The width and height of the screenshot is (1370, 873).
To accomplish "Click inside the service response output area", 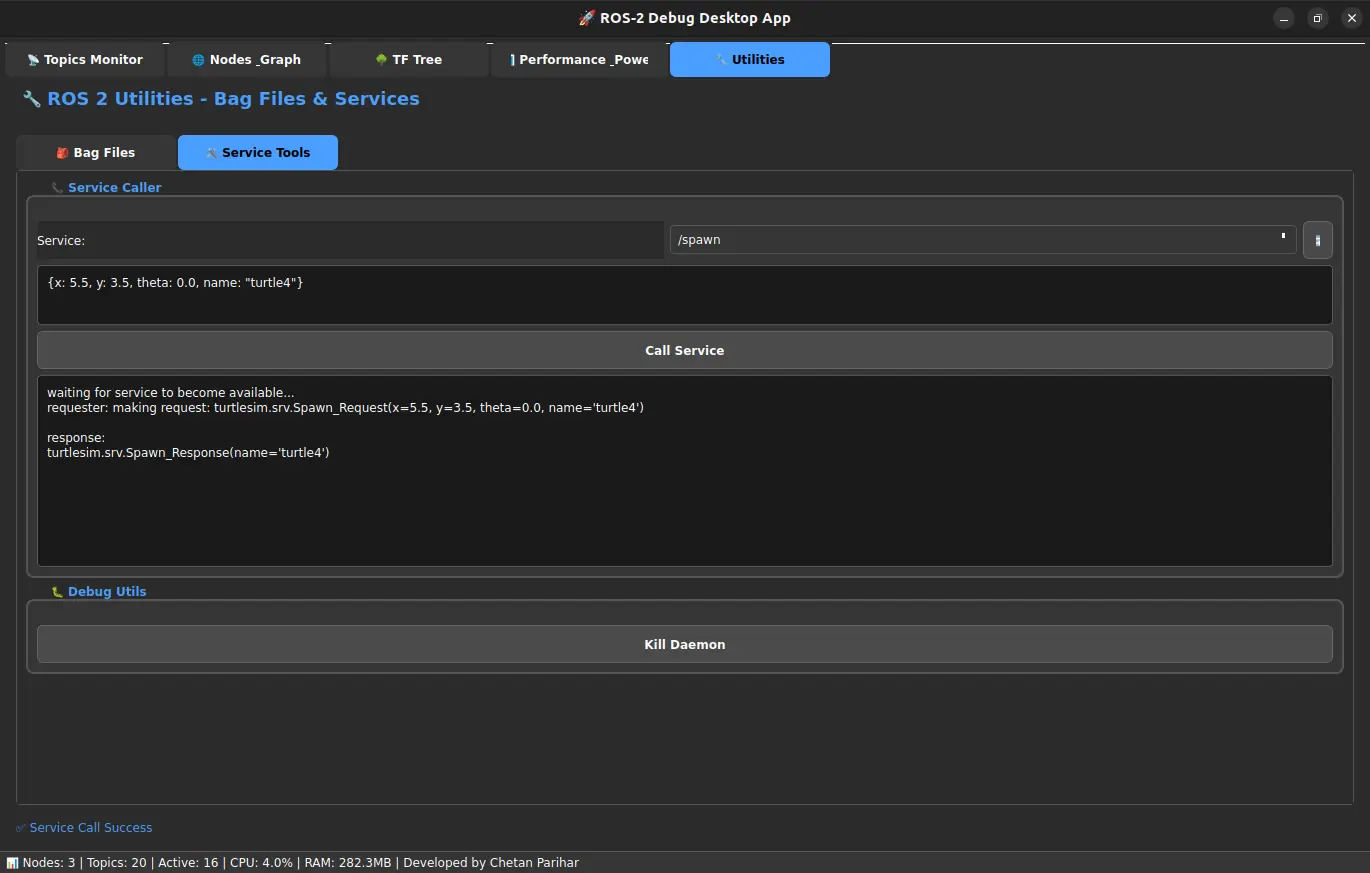I will pyautogui.click(x=684, y=500).
